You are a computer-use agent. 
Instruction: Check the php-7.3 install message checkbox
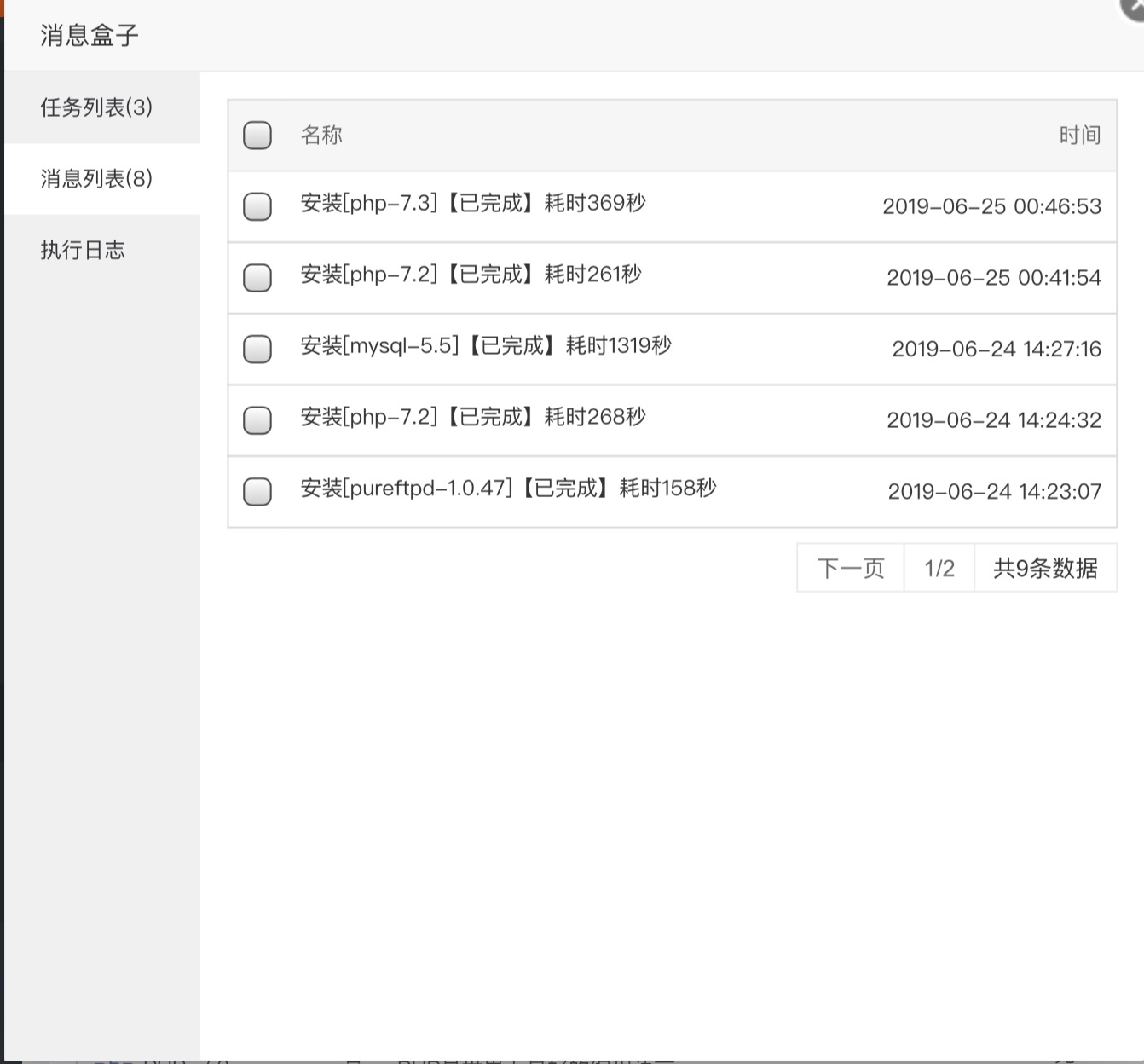257,206
